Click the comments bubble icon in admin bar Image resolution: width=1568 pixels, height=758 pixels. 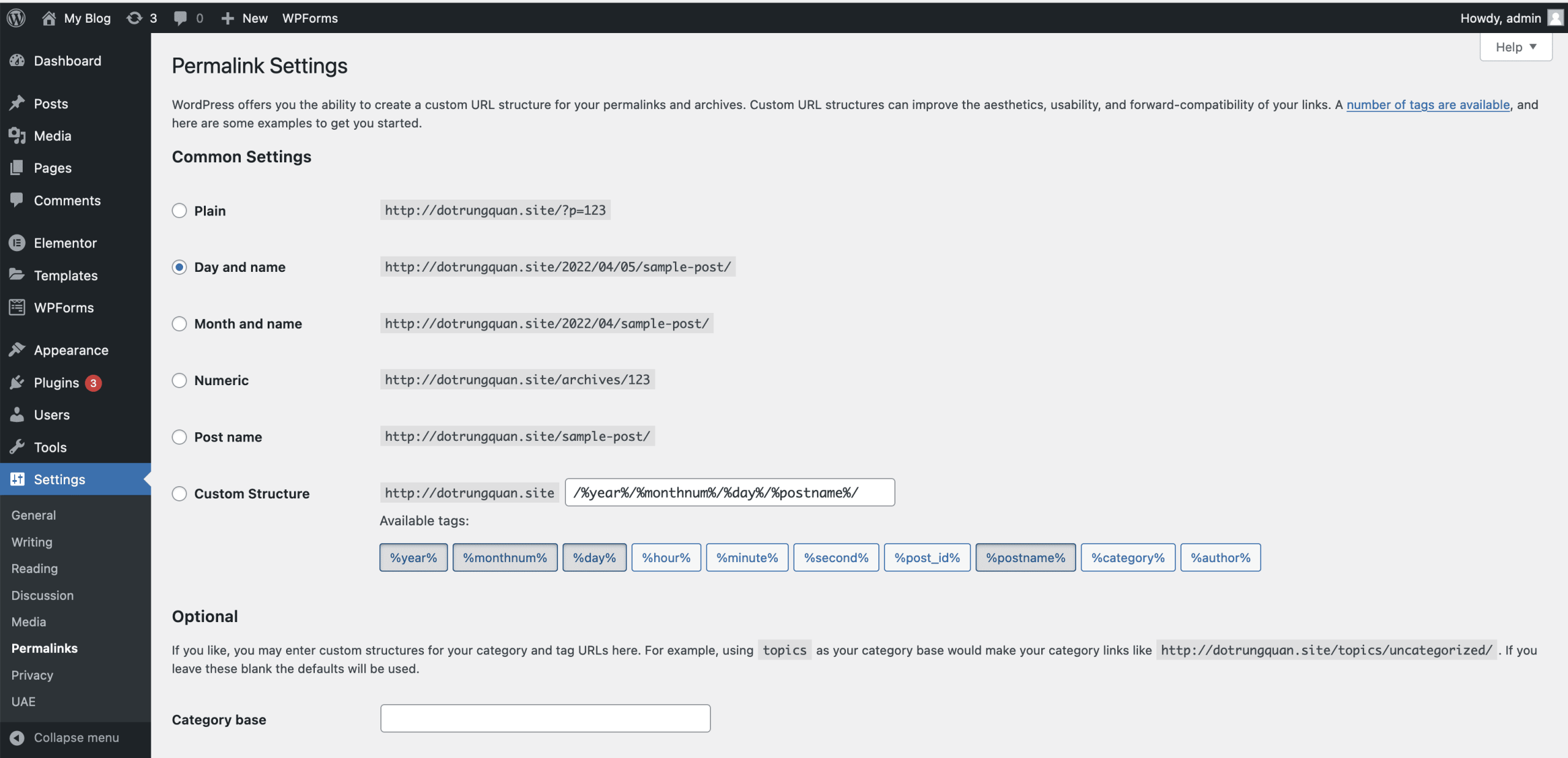180,18
